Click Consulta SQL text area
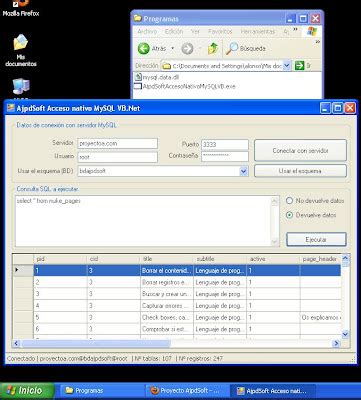The height and width of the screenshot is (400, 361). (x=143, y=221)
